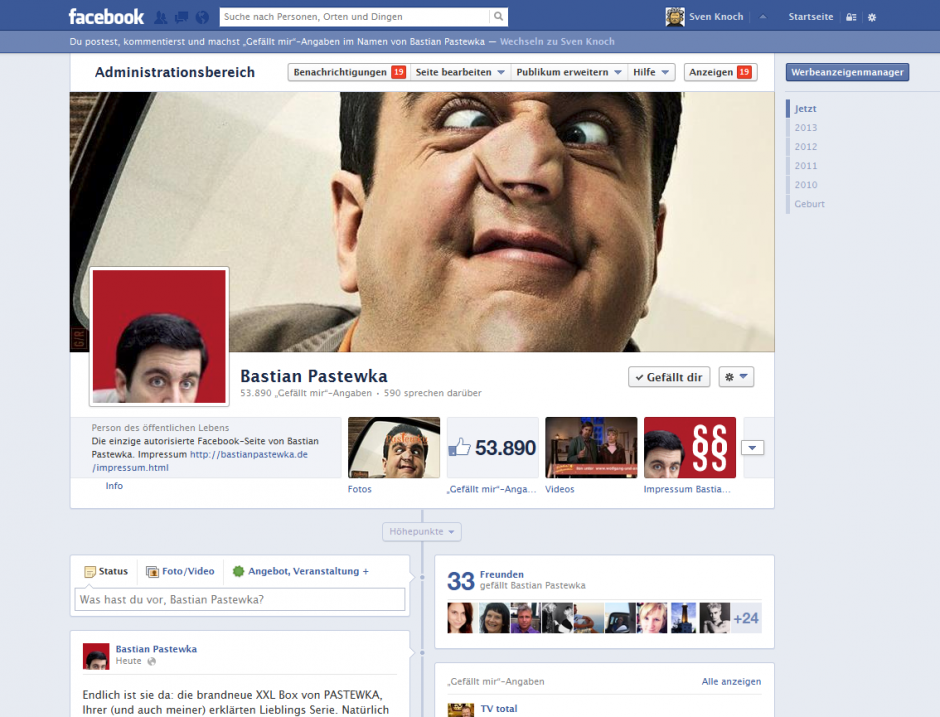Focus the Facebook search field
The height and width of the screenshot is (717, 940).
click(x=354, y=17)
